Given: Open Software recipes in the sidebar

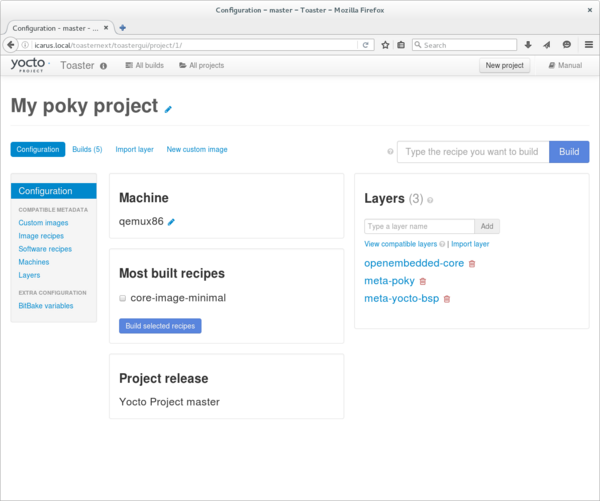Looking at the screenshot, I should tap(45, 249).
